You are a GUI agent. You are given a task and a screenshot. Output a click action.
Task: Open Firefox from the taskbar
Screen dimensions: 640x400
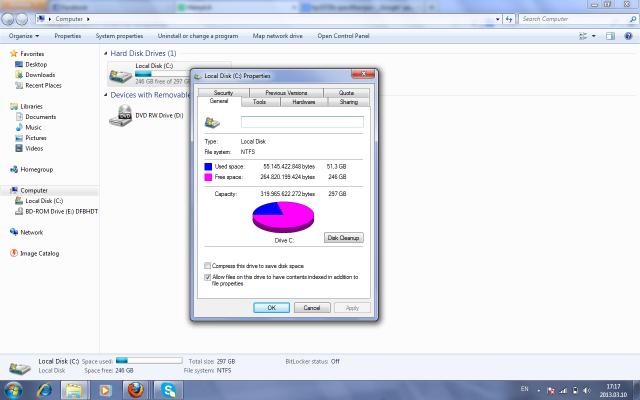[x=136, y=389]
